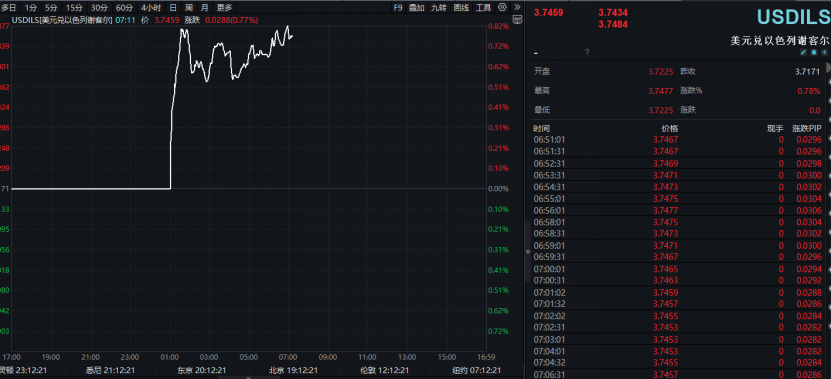Select the 15分 period
Screen dimensions: 831x379
tap(74, 7)
